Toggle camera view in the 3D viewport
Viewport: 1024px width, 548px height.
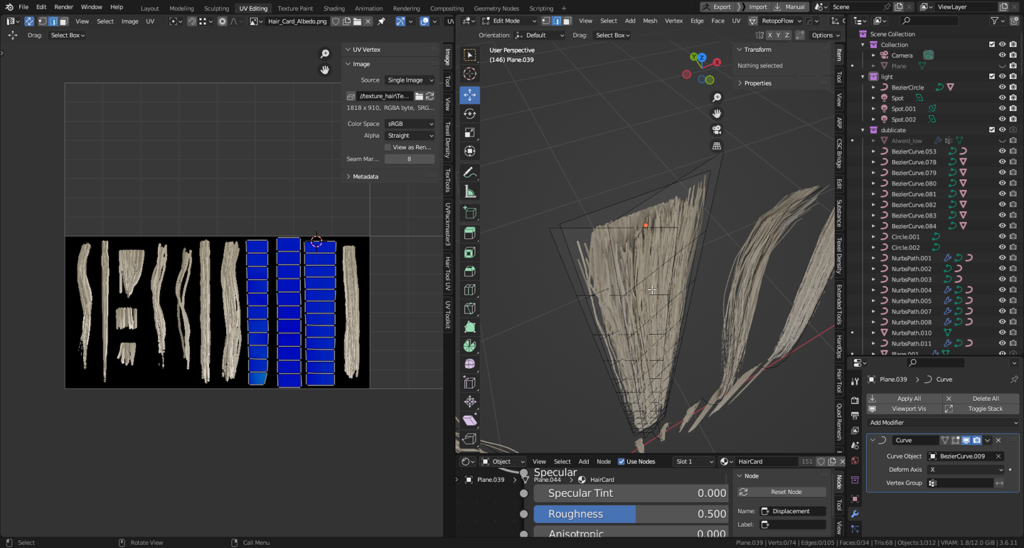[x=717, y=130]
